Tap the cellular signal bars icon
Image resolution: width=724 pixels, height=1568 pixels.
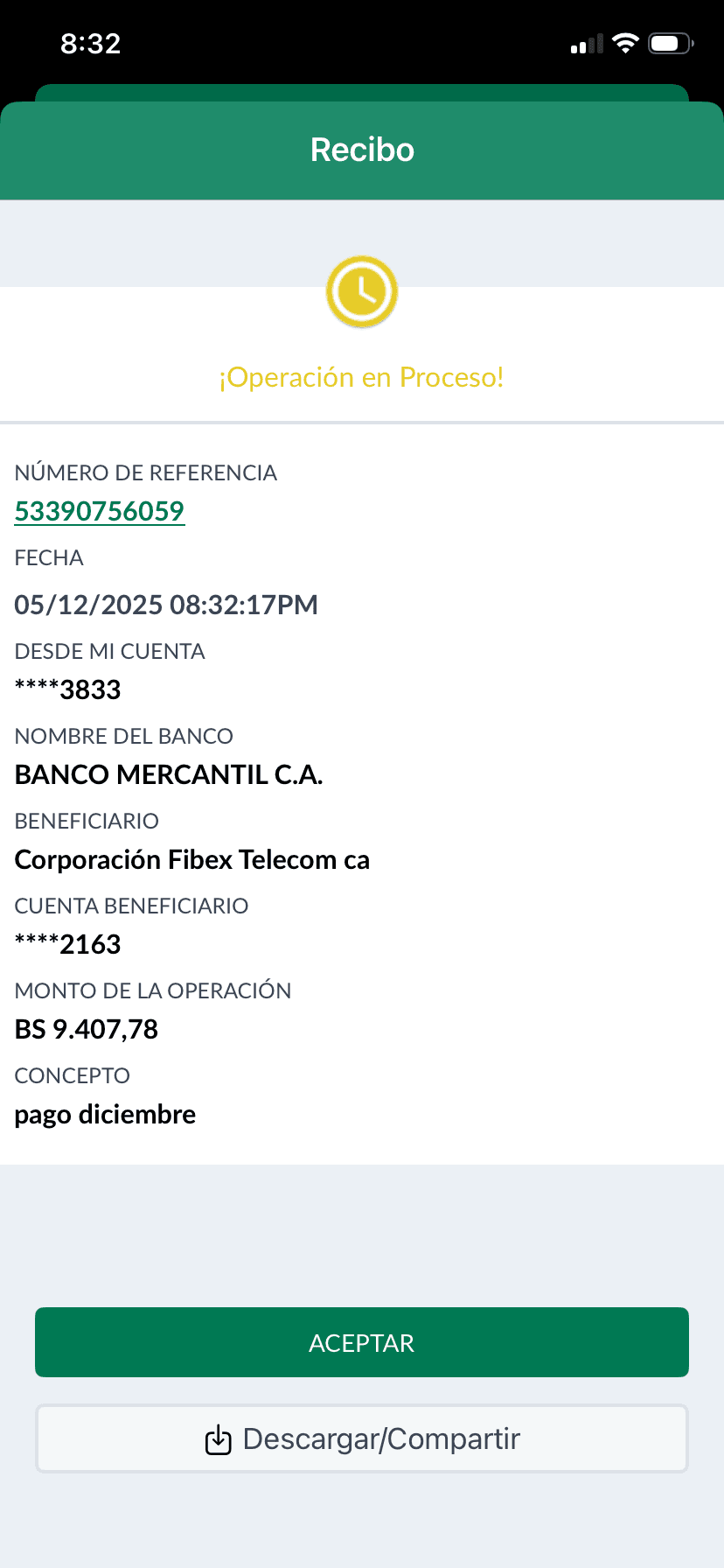click(587, 44)
